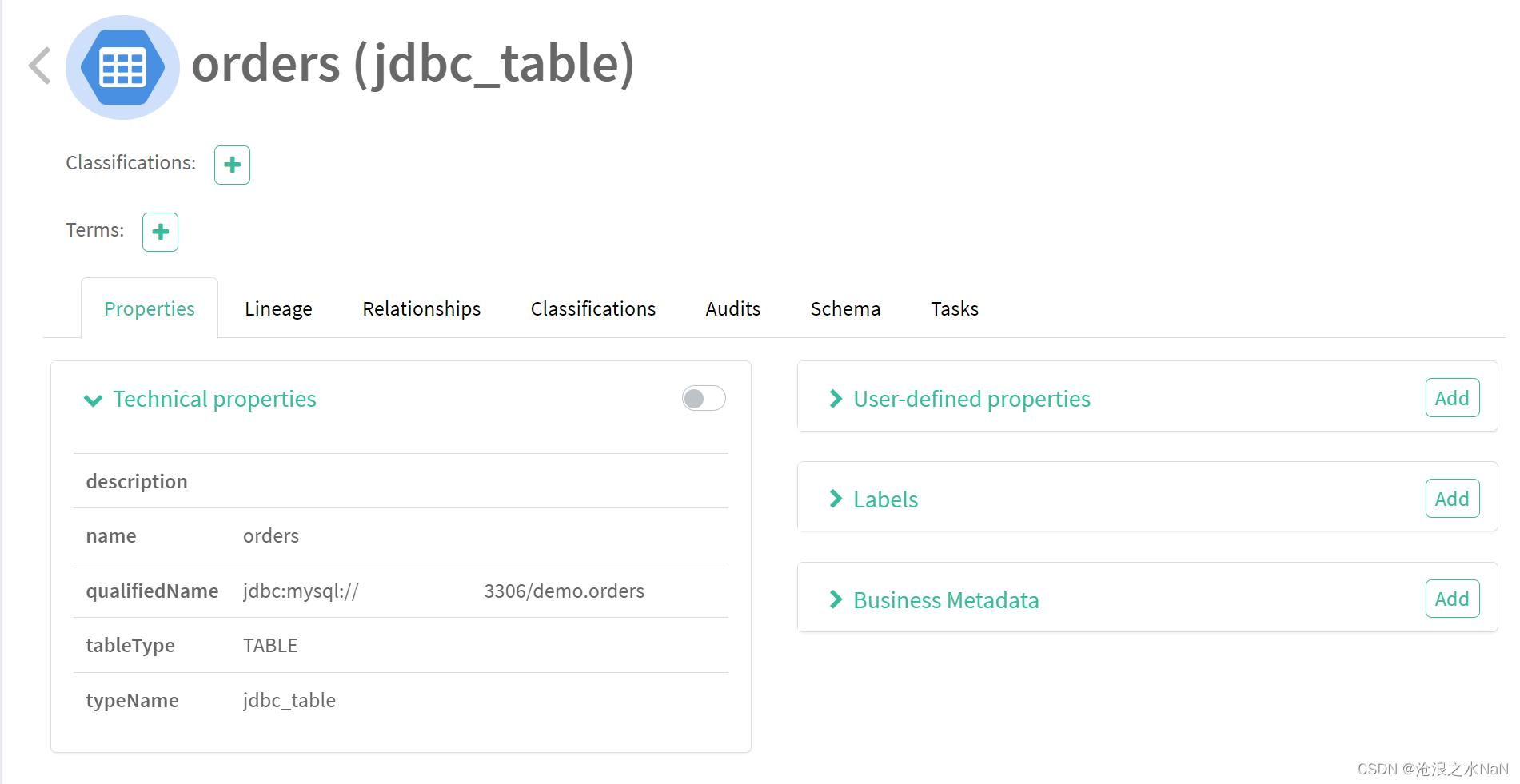Screen dimensions: 1520x784
Task: Click Add for Business Metadata
Action: (x=1452, y=599)
